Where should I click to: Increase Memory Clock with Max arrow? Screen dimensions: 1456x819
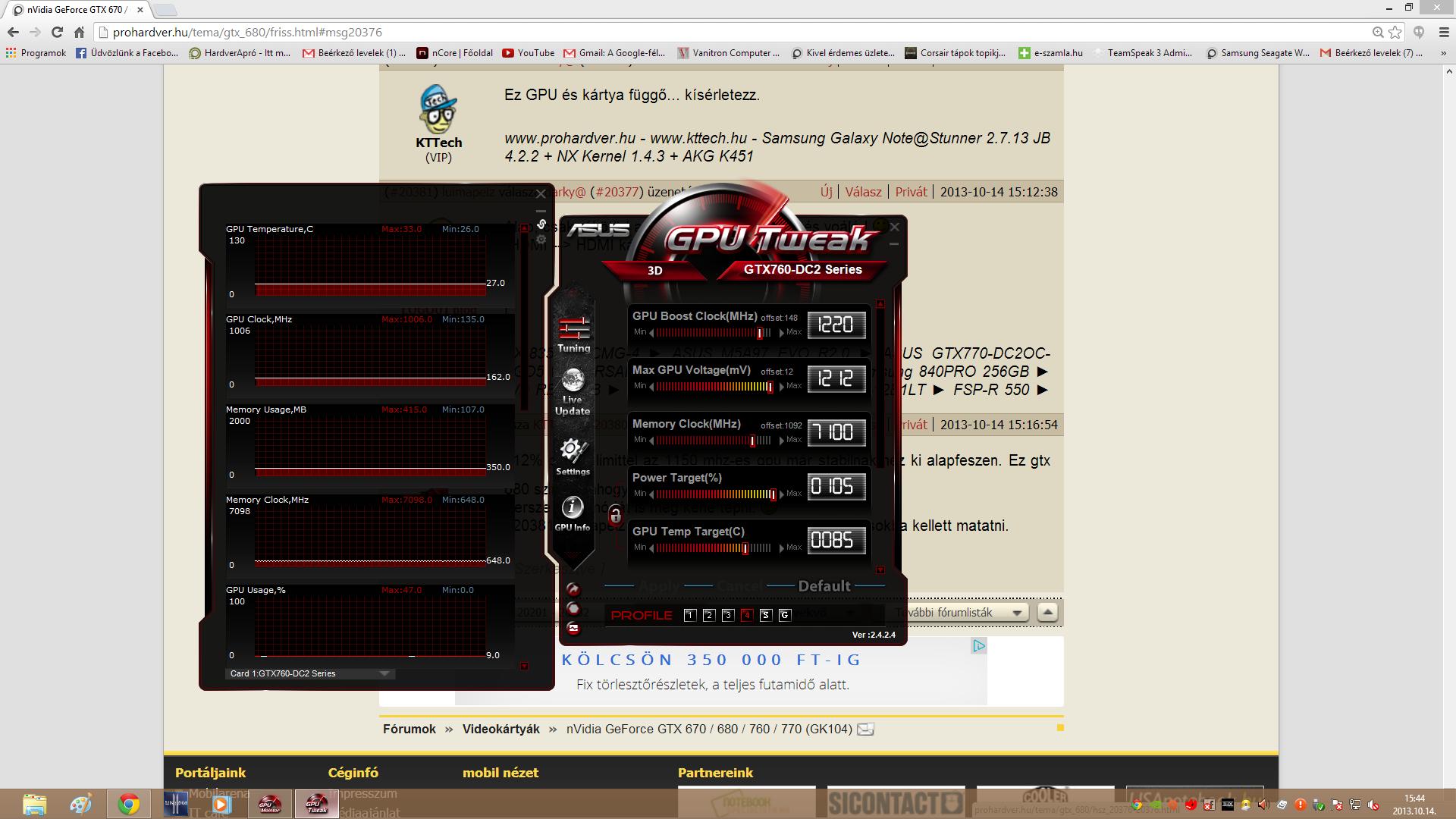click(x=782, y=441)
